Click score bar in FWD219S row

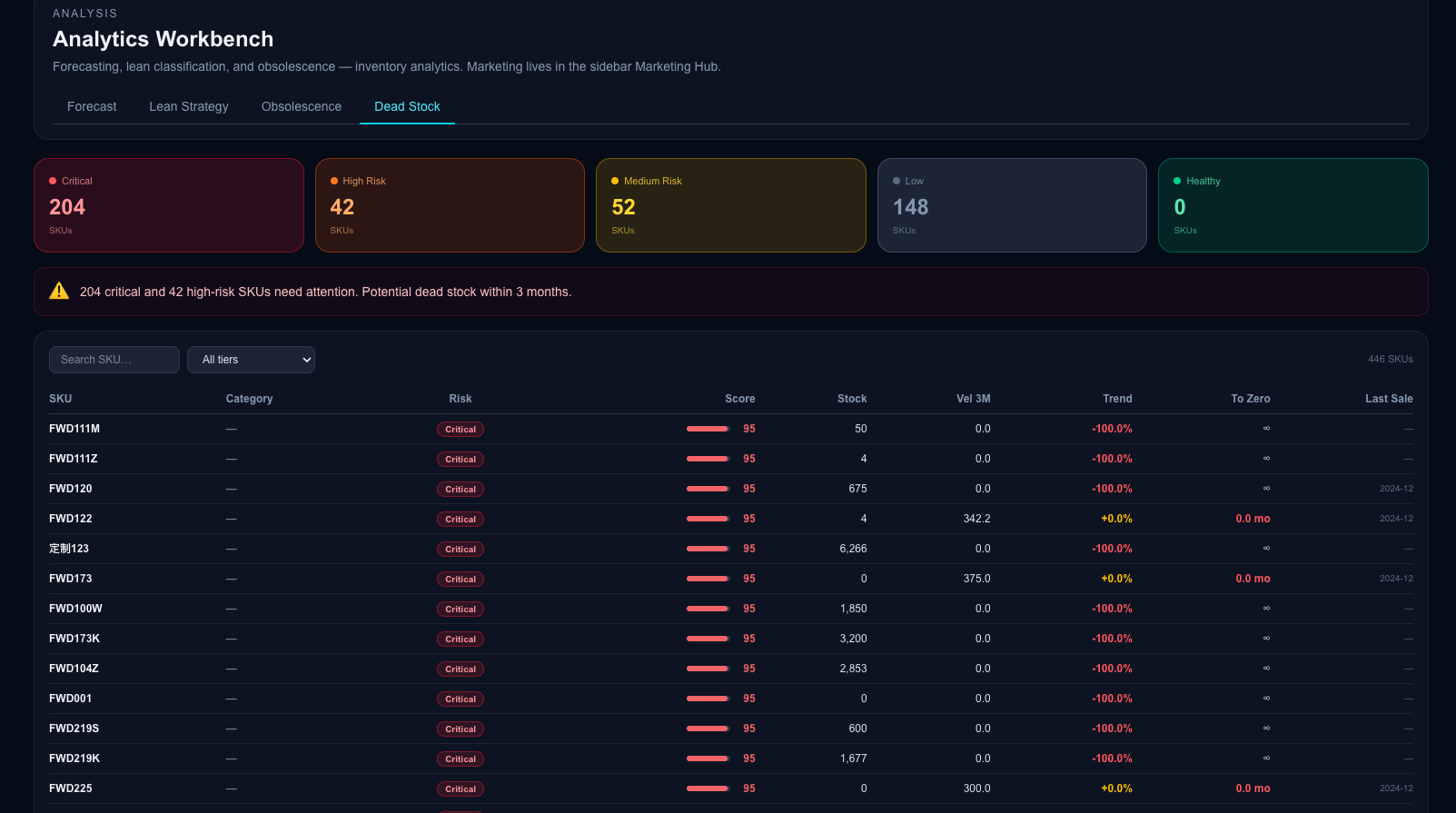[708, 729]
